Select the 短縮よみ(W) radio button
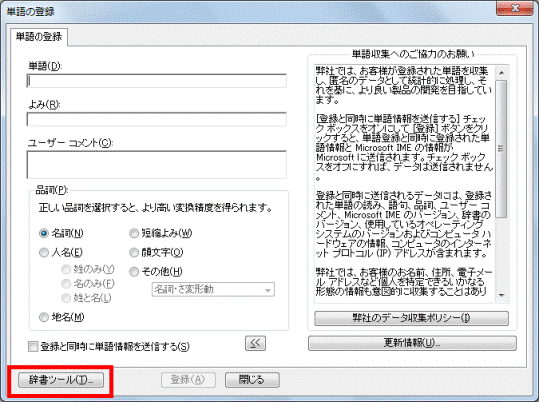 134,233
